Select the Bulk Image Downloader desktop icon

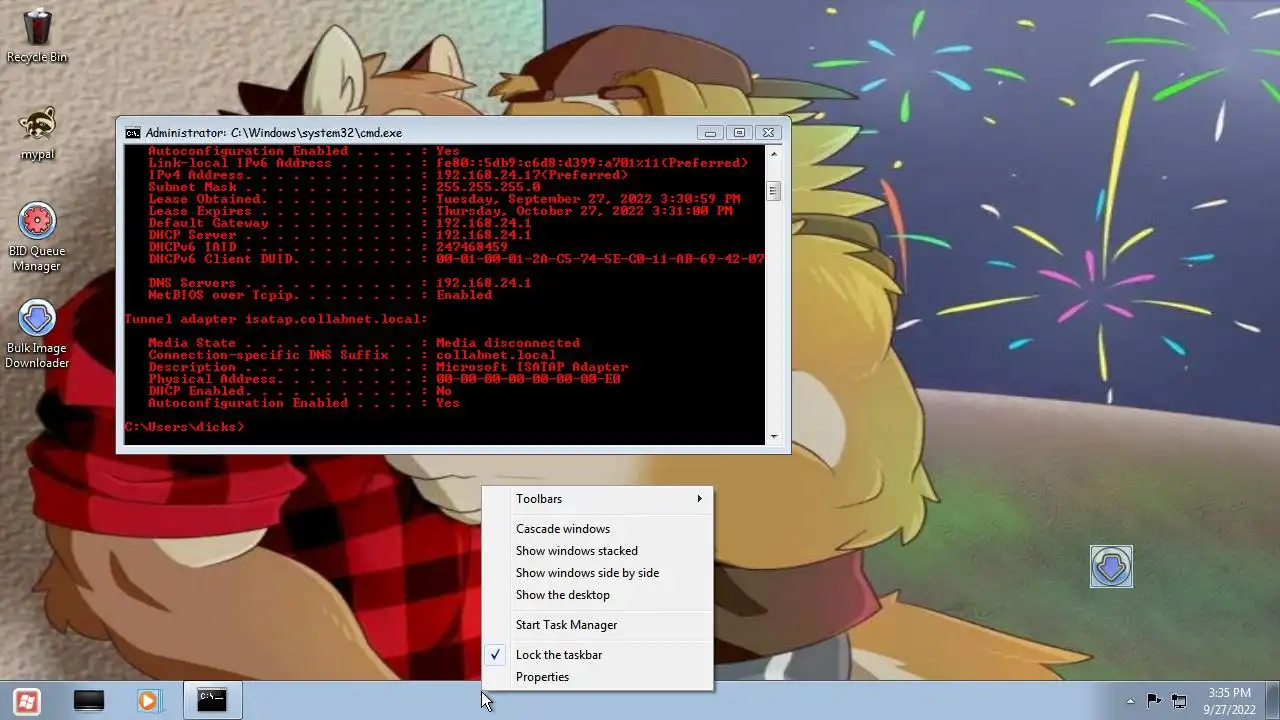(x=37, y=335)
